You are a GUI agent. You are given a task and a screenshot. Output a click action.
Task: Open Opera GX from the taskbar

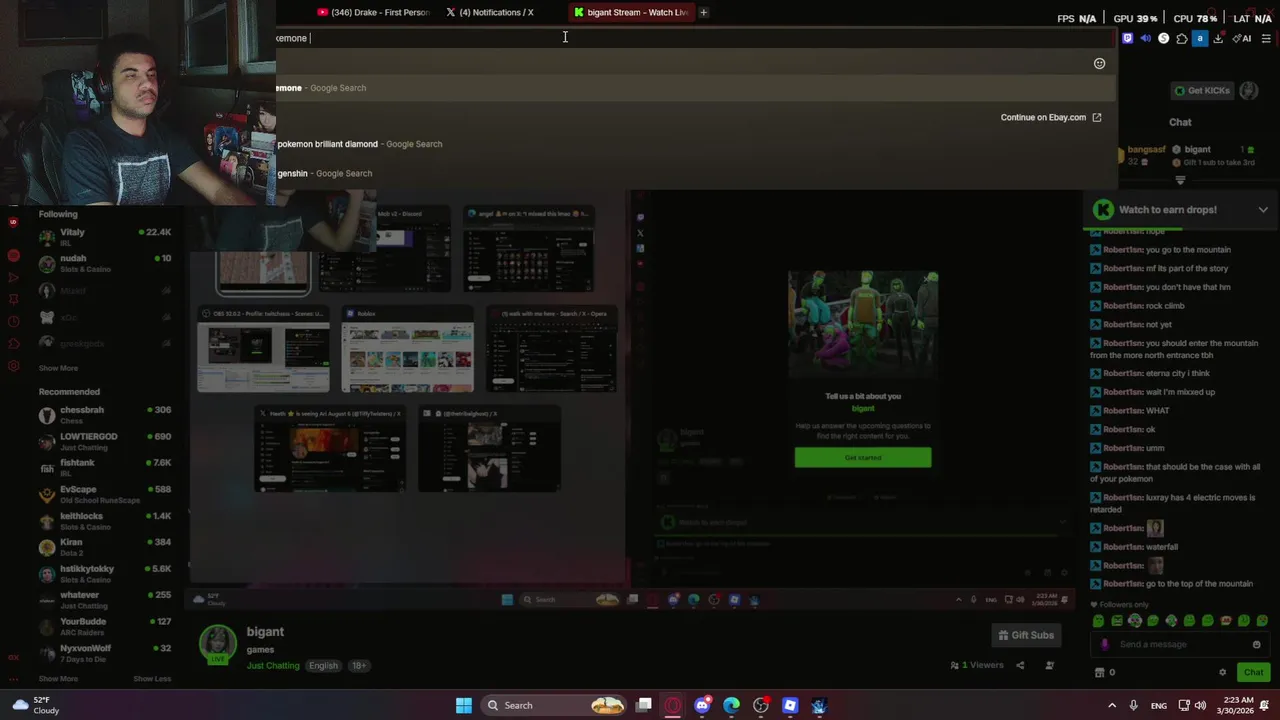pos(673,705)
